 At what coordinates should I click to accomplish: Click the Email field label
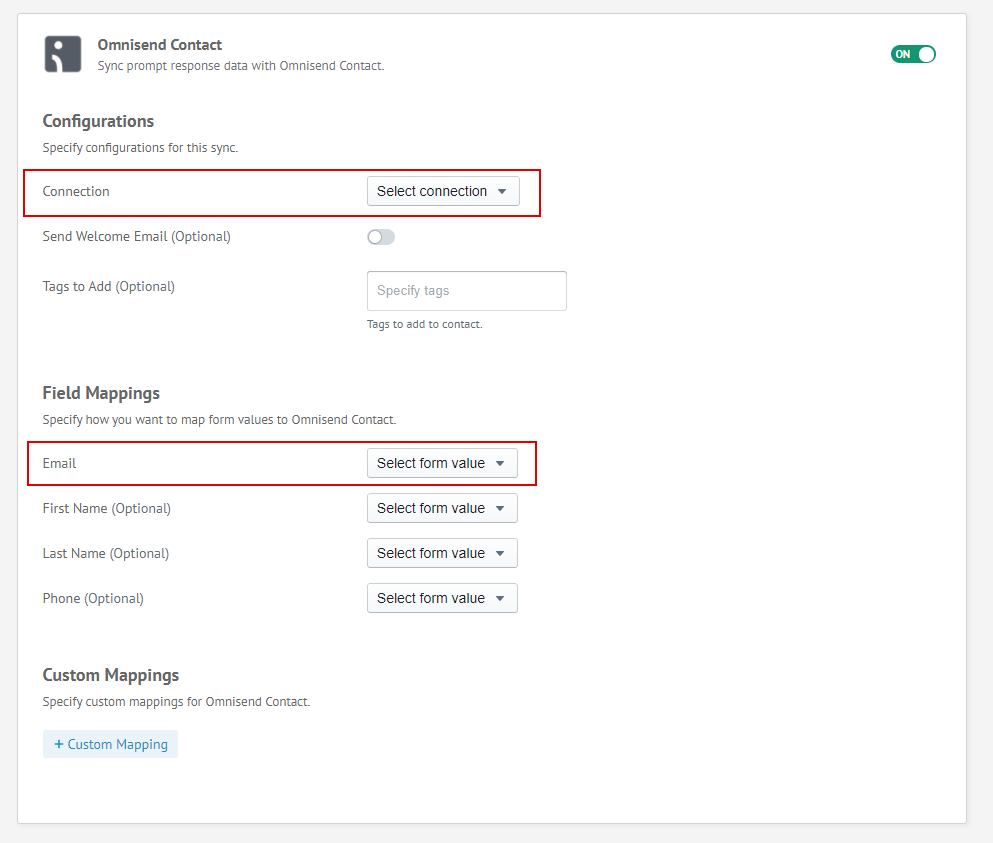(x=60, y=463)
